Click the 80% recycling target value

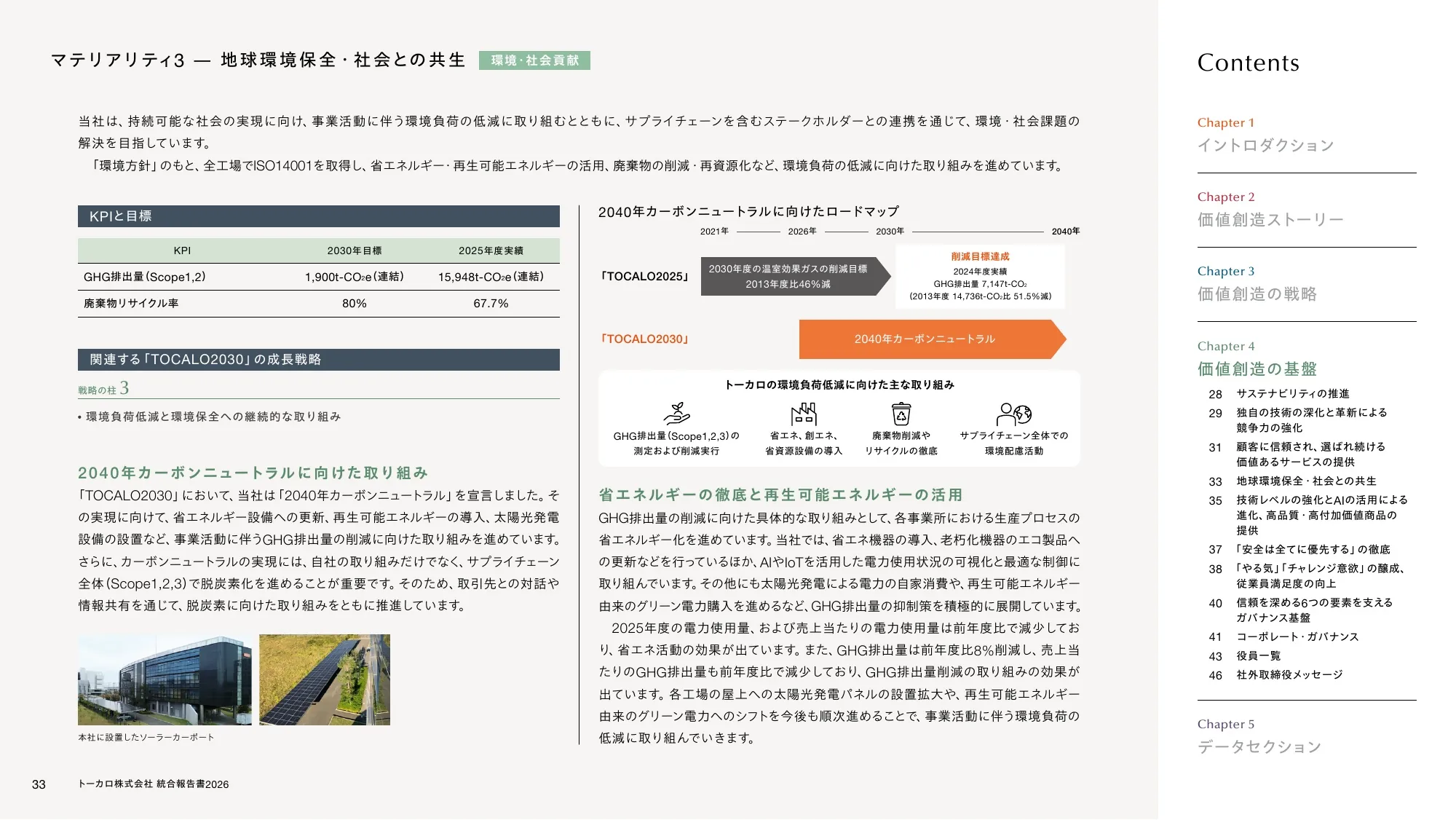(x=355, y=304)
